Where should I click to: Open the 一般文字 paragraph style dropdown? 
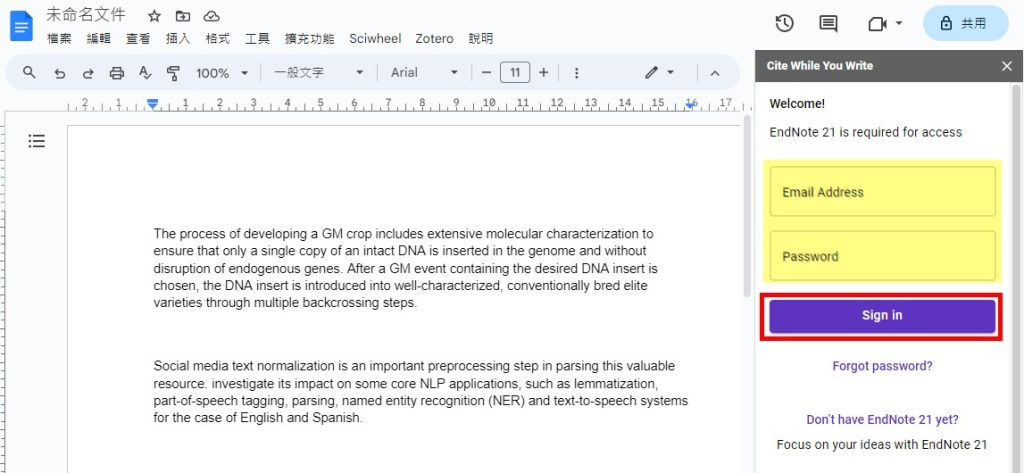pos(319,73)
